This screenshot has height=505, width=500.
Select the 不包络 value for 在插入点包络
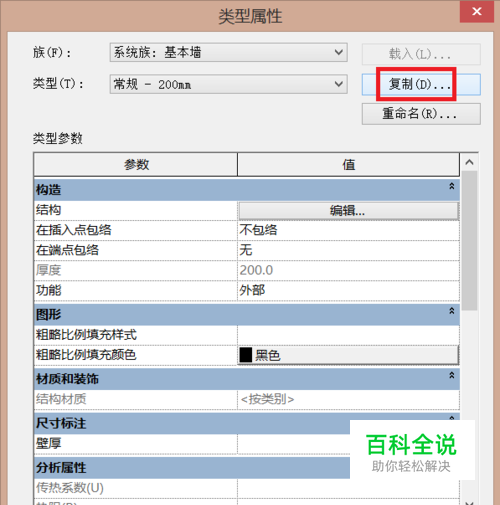348,230
